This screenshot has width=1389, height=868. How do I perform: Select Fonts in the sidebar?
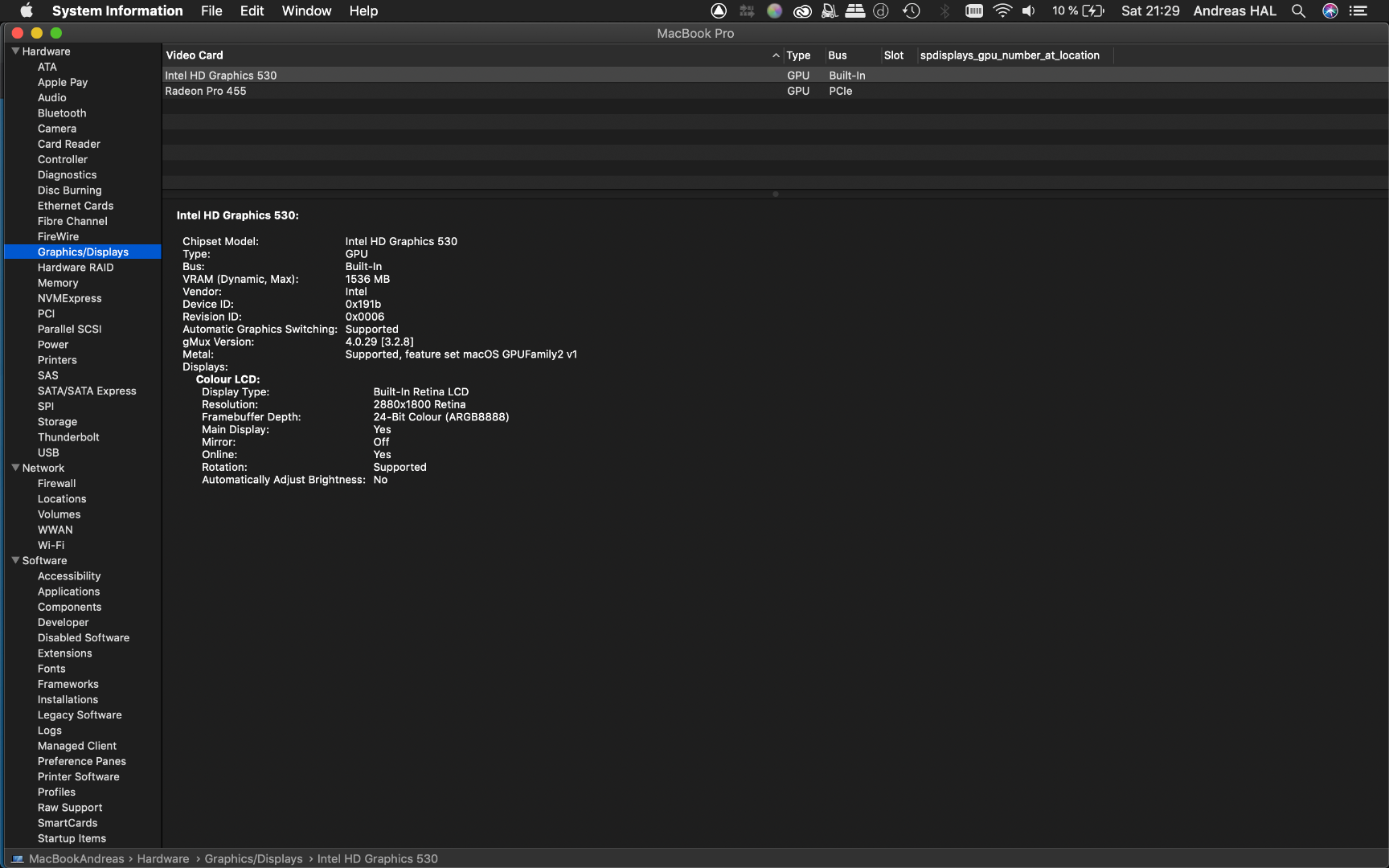pyautogui.click(x=51, y=669)
